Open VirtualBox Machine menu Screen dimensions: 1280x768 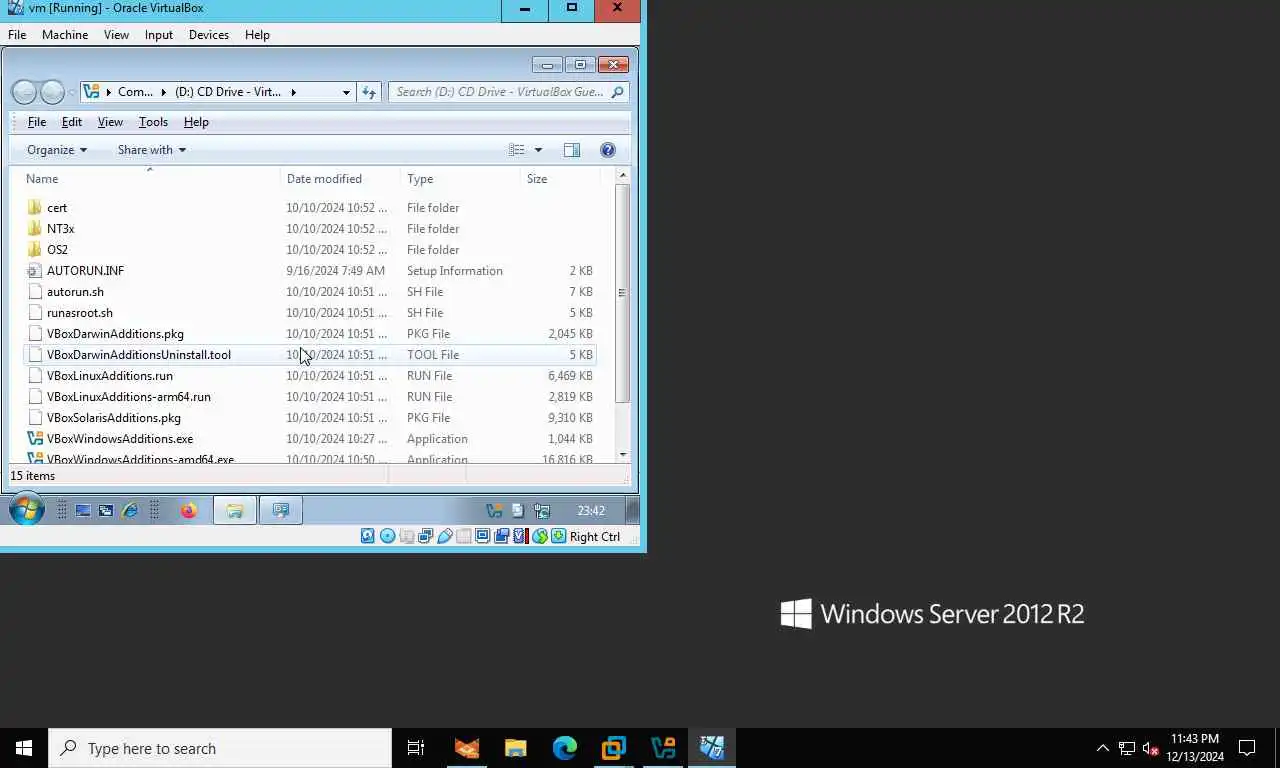click(65, 35)
